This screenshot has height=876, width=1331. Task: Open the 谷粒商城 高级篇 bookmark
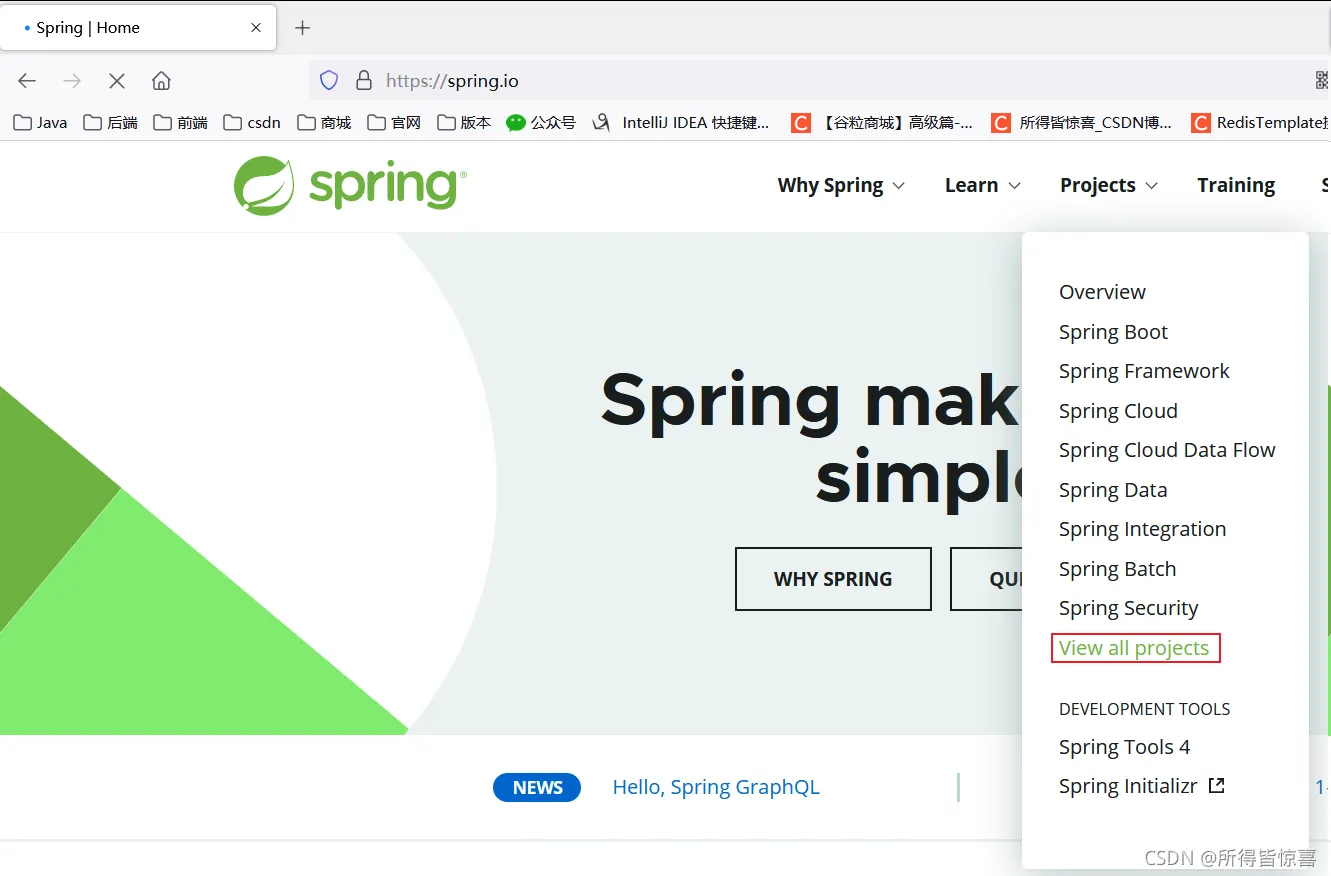click(882, 123)
